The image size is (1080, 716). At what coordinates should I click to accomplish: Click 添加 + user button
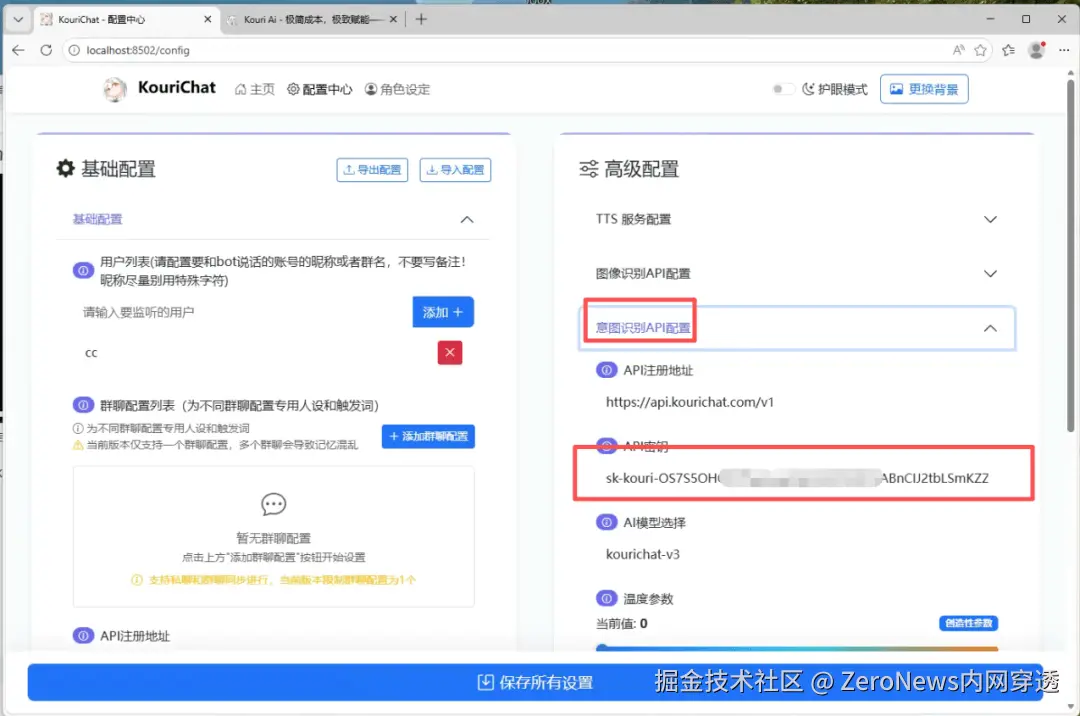(x=443, y=312)
